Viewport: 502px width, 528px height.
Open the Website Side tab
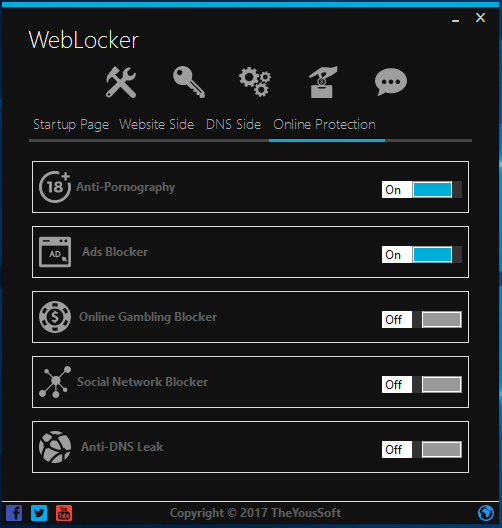point(157,125)
